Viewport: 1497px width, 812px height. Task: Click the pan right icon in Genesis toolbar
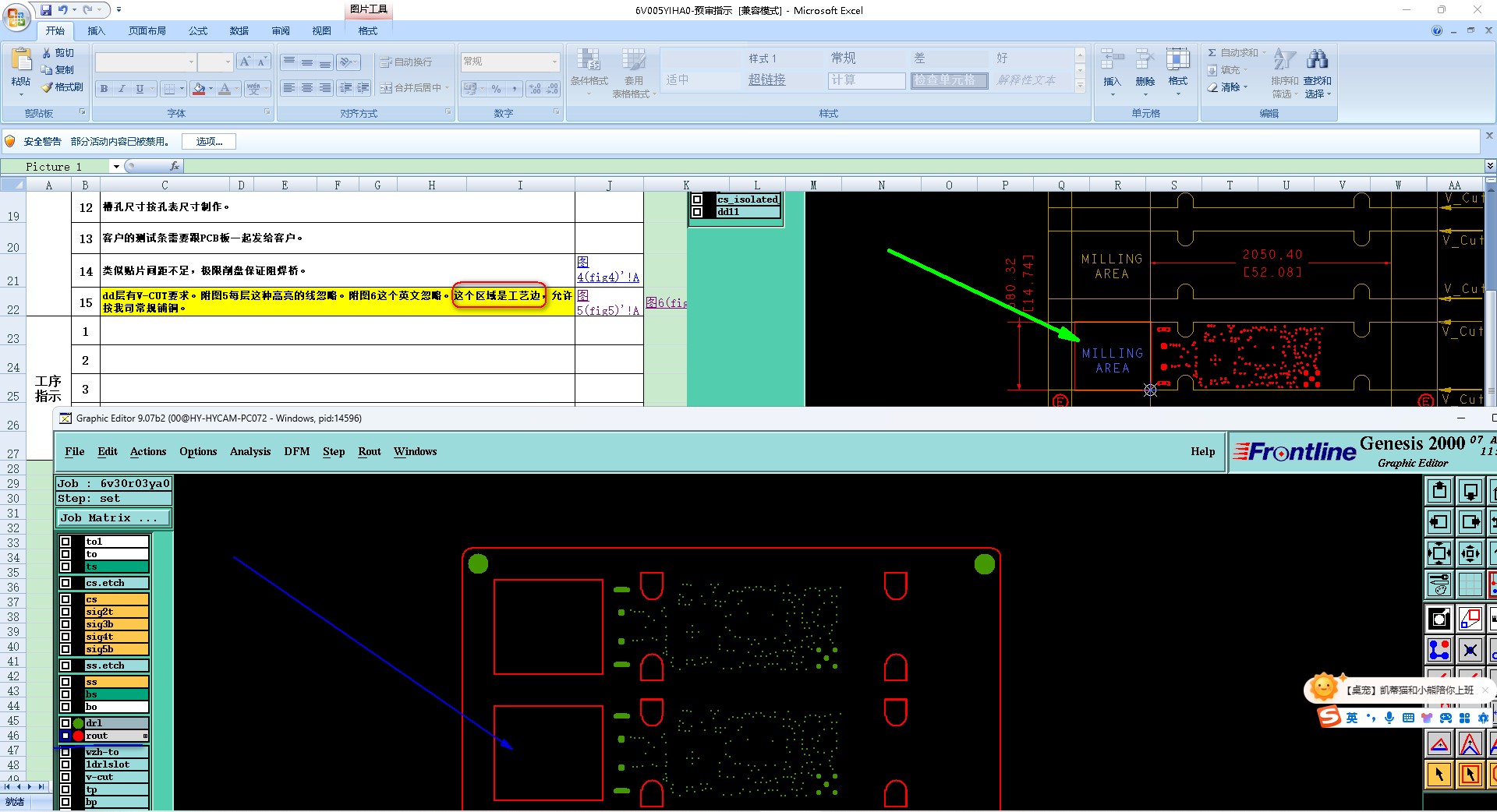click(1470, 522)
